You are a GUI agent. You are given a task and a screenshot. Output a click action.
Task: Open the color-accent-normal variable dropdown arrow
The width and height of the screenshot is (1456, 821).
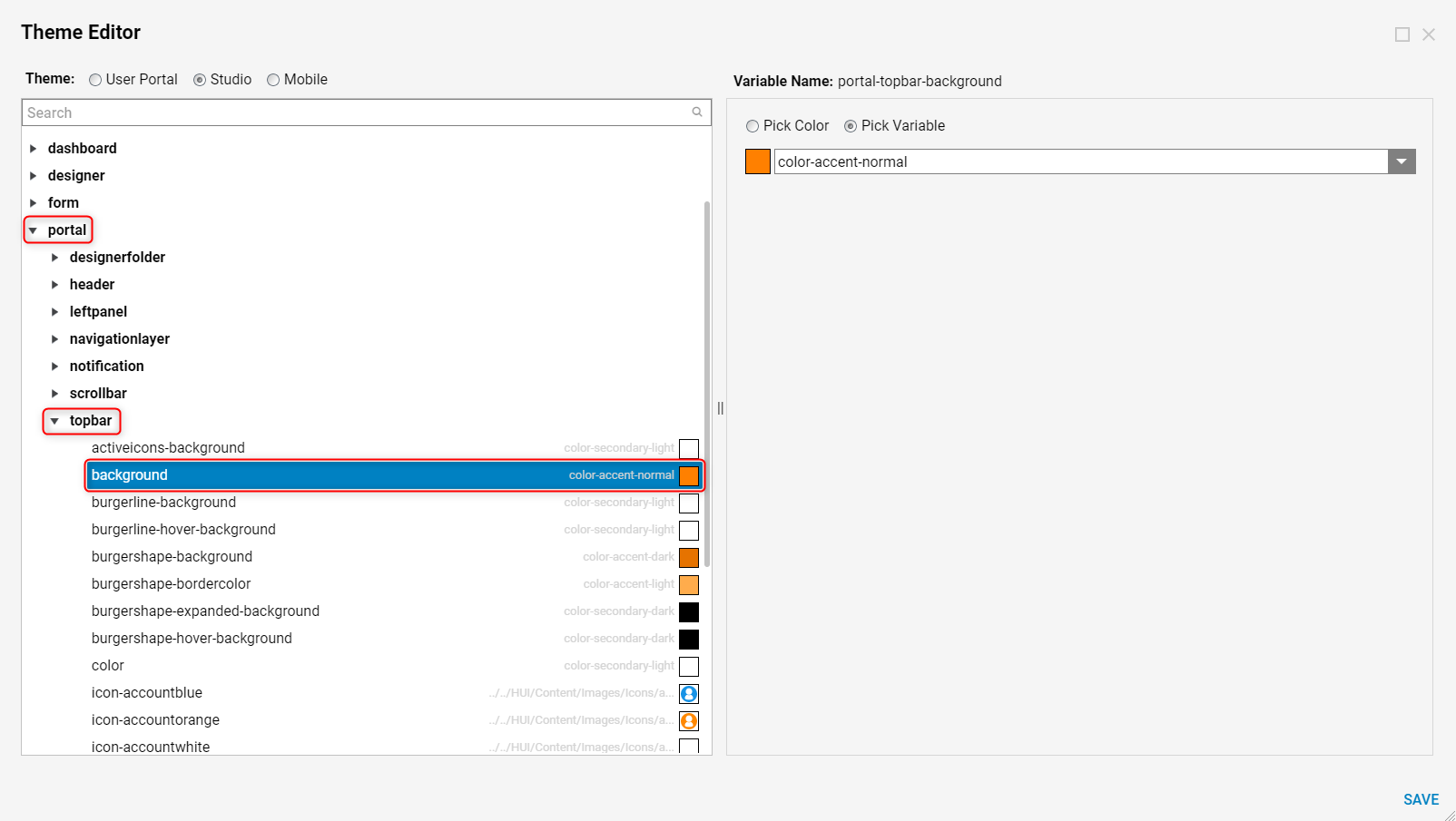coord(1402,161)
